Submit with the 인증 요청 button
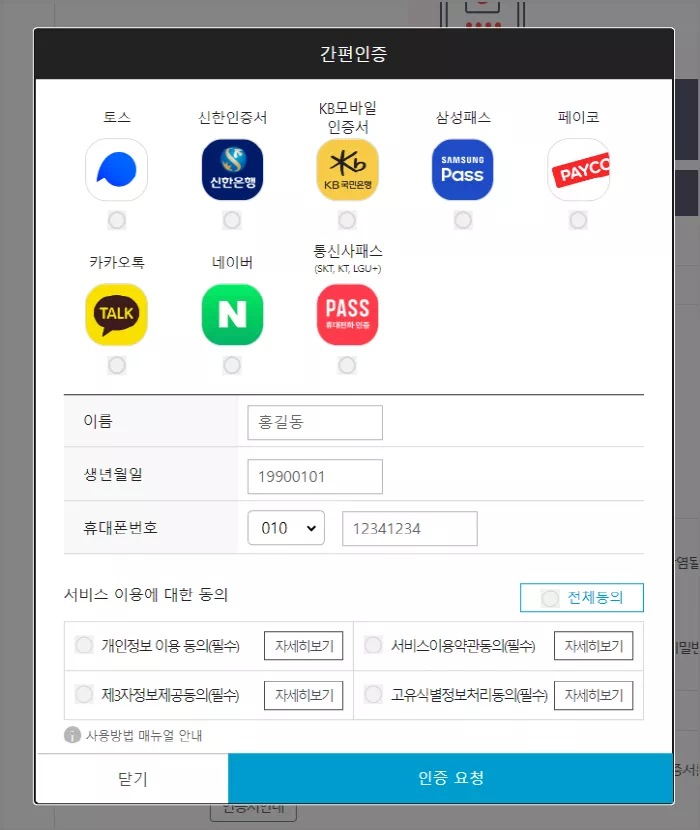 click(x=451, y=778)
